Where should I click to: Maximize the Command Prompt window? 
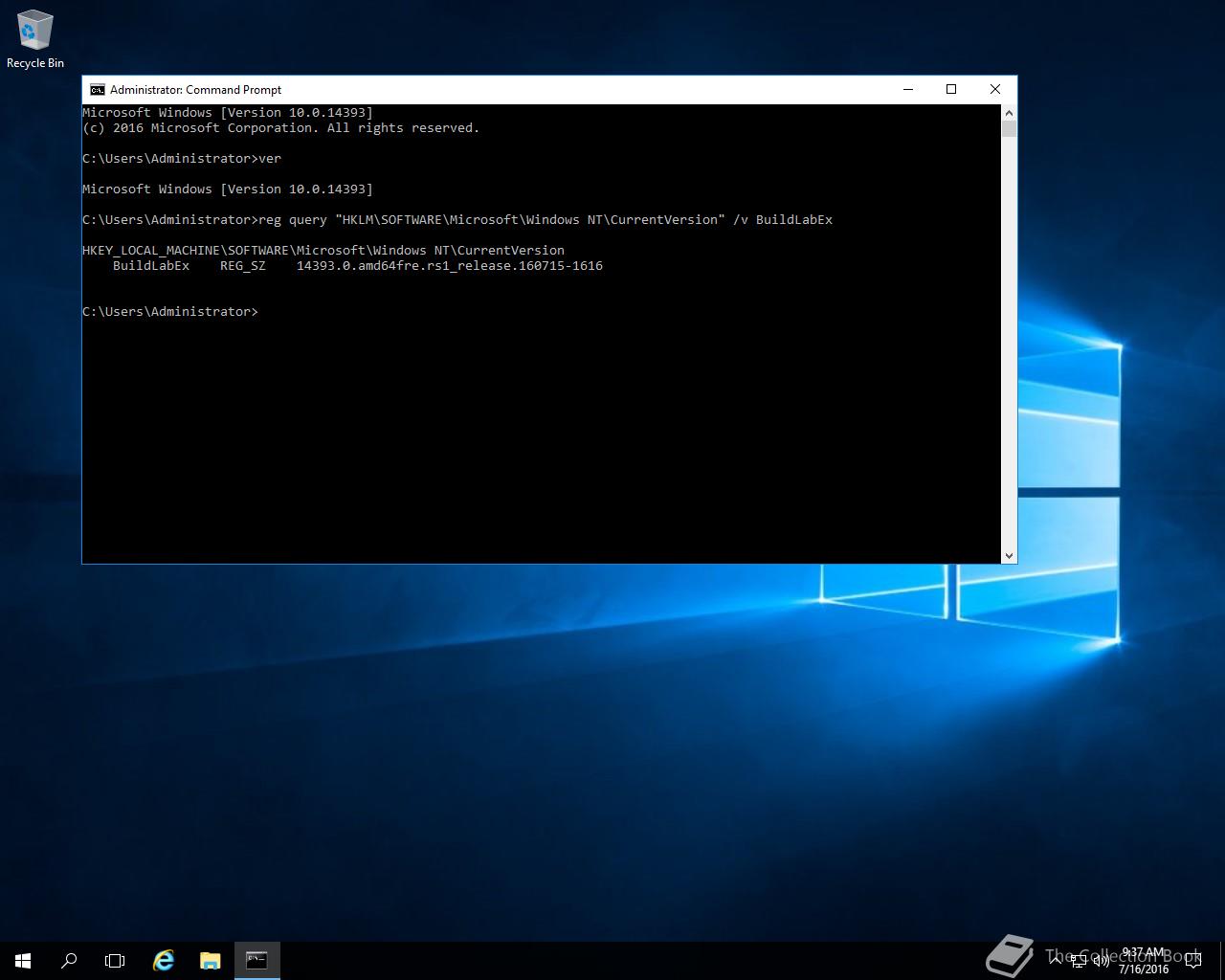[x=951, y=89]
